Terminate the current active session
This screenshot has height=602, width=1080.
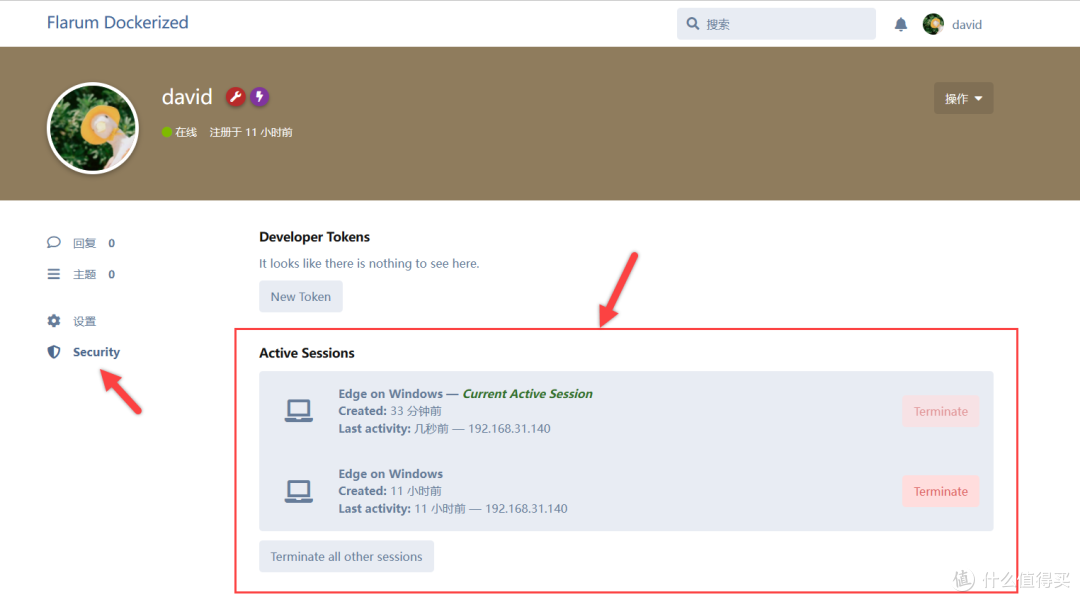[x=940, y=411]
